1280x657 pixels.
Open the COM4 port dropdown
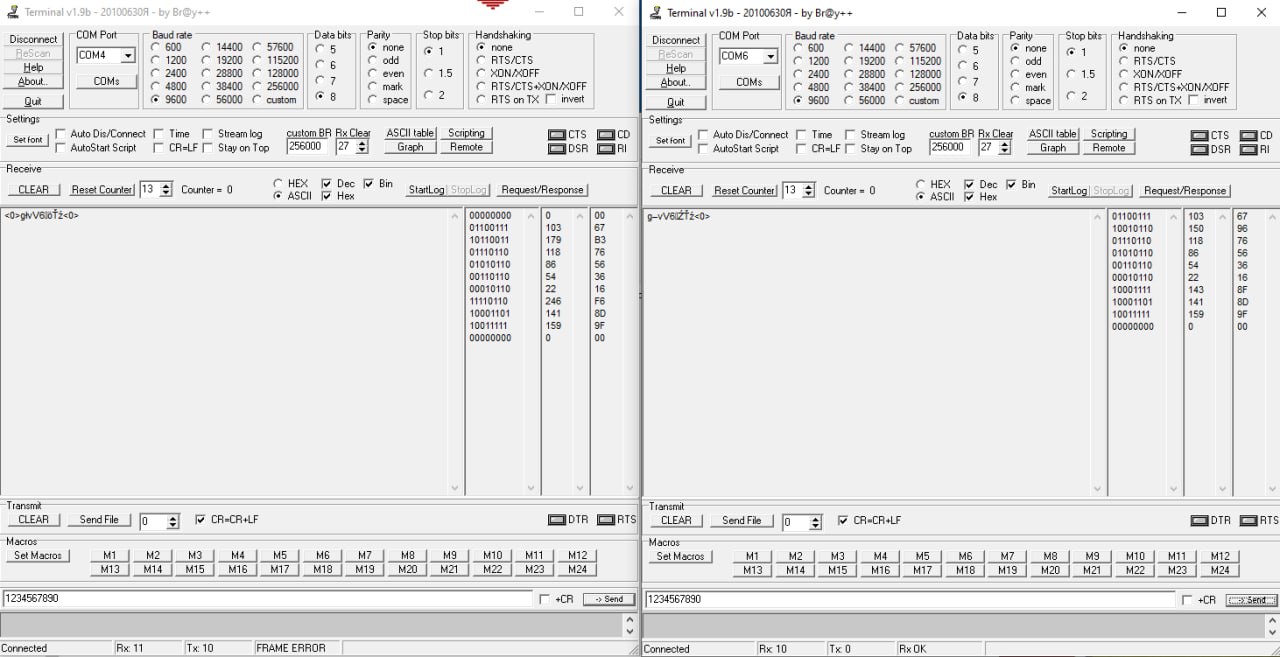coord(128,56)
